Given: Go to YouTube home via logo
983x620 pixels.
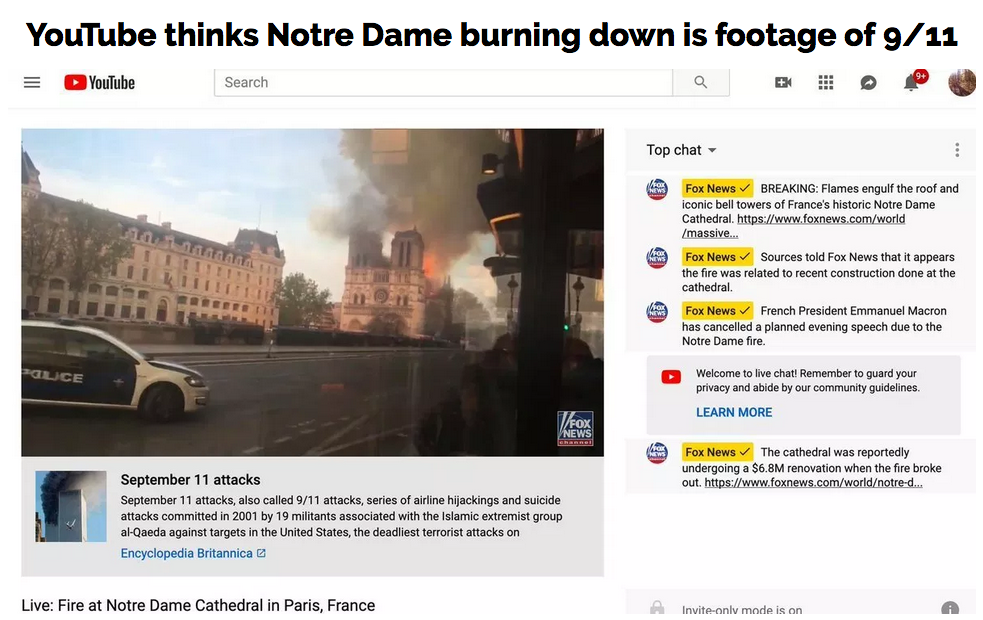Looking at the screenshot, I should click(100, 82).
